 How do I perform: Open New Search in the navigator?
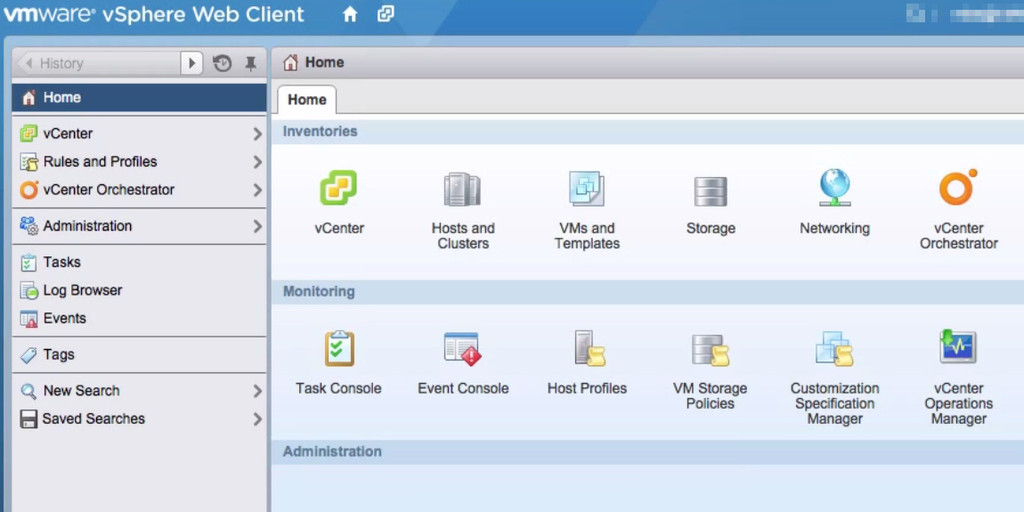139,391
